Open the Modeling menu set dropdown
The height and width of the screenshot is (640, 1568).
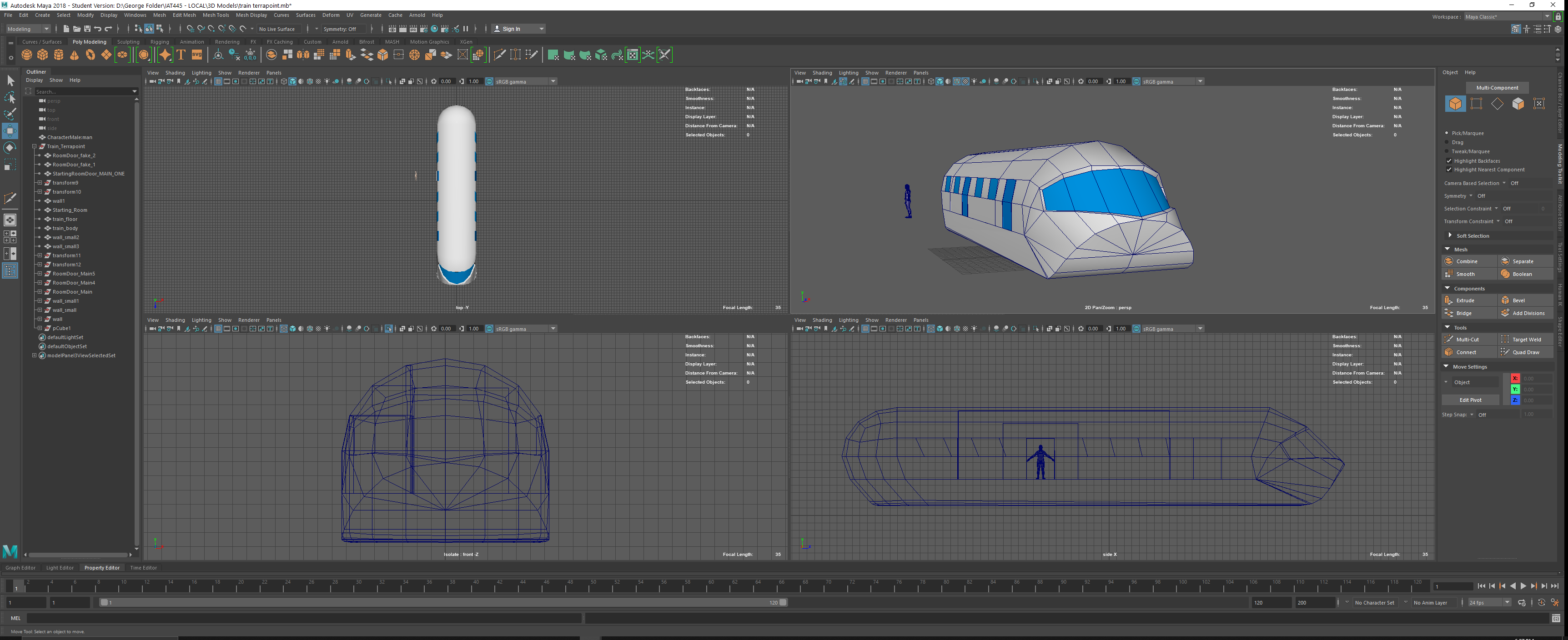pos(28,29)
